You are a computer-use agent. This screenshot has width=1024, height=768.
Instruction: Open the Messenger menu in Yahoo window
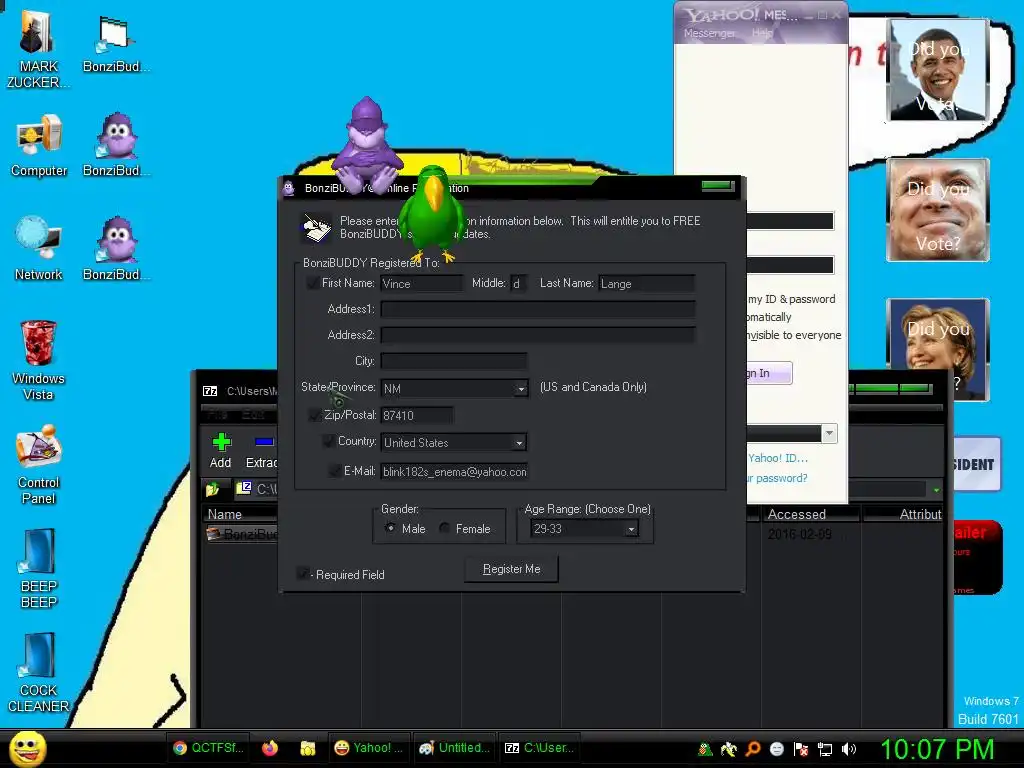point(709,33)
